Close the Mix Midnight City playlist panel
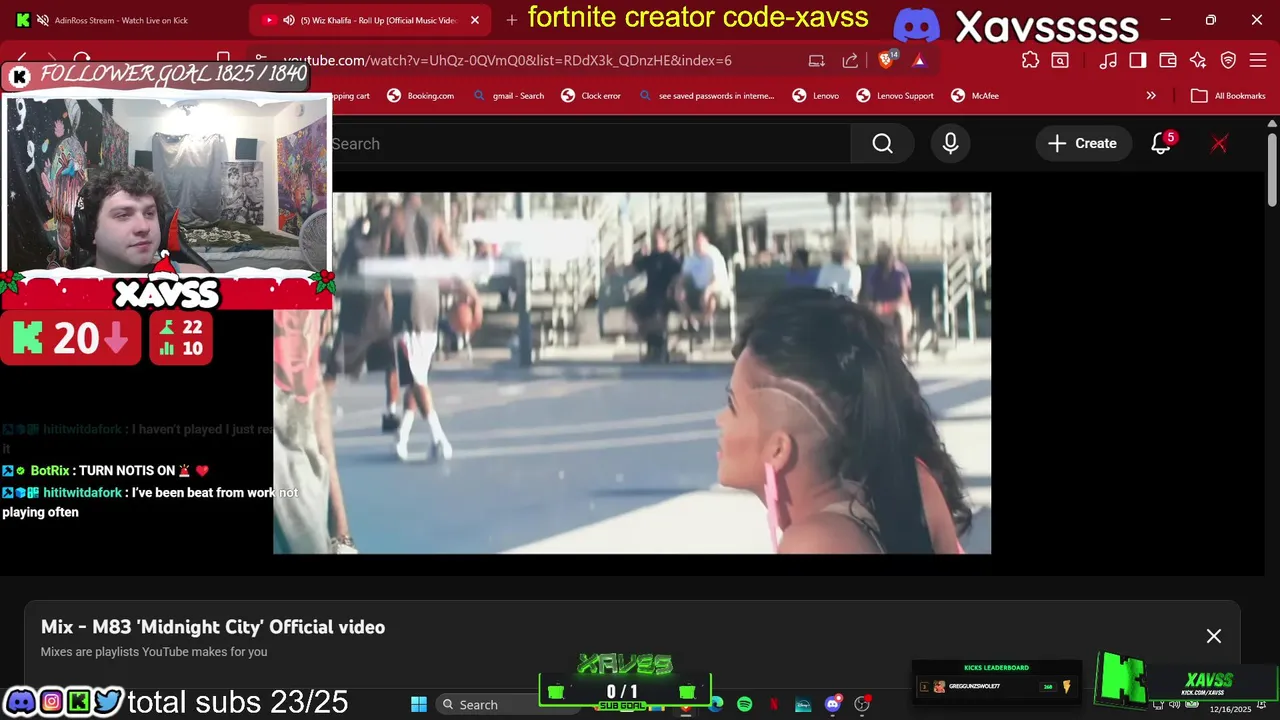This screenshot has height=720, width=1280. click(x=1214, y=636)
